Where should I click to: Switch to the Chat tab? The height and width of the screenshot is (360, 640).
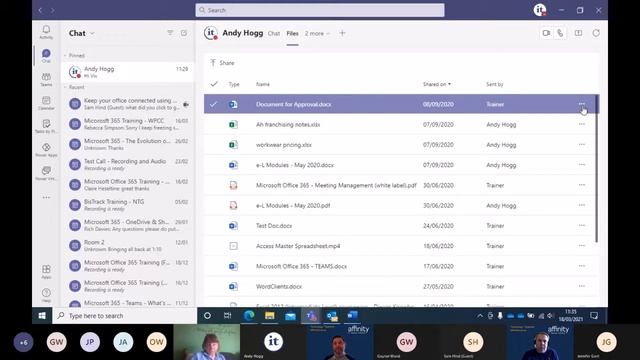point(274,33)
